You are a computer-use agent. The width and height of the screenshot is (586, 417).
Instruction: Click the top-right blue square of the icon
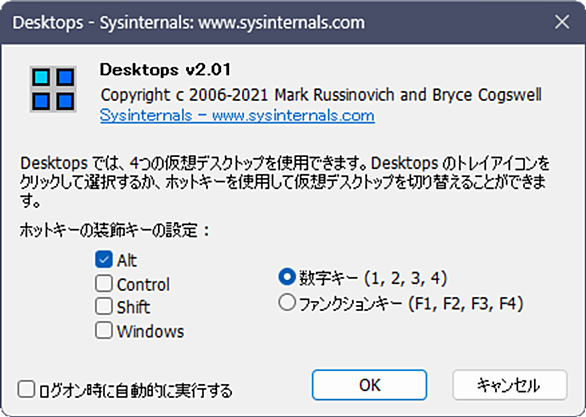(65, 77)
